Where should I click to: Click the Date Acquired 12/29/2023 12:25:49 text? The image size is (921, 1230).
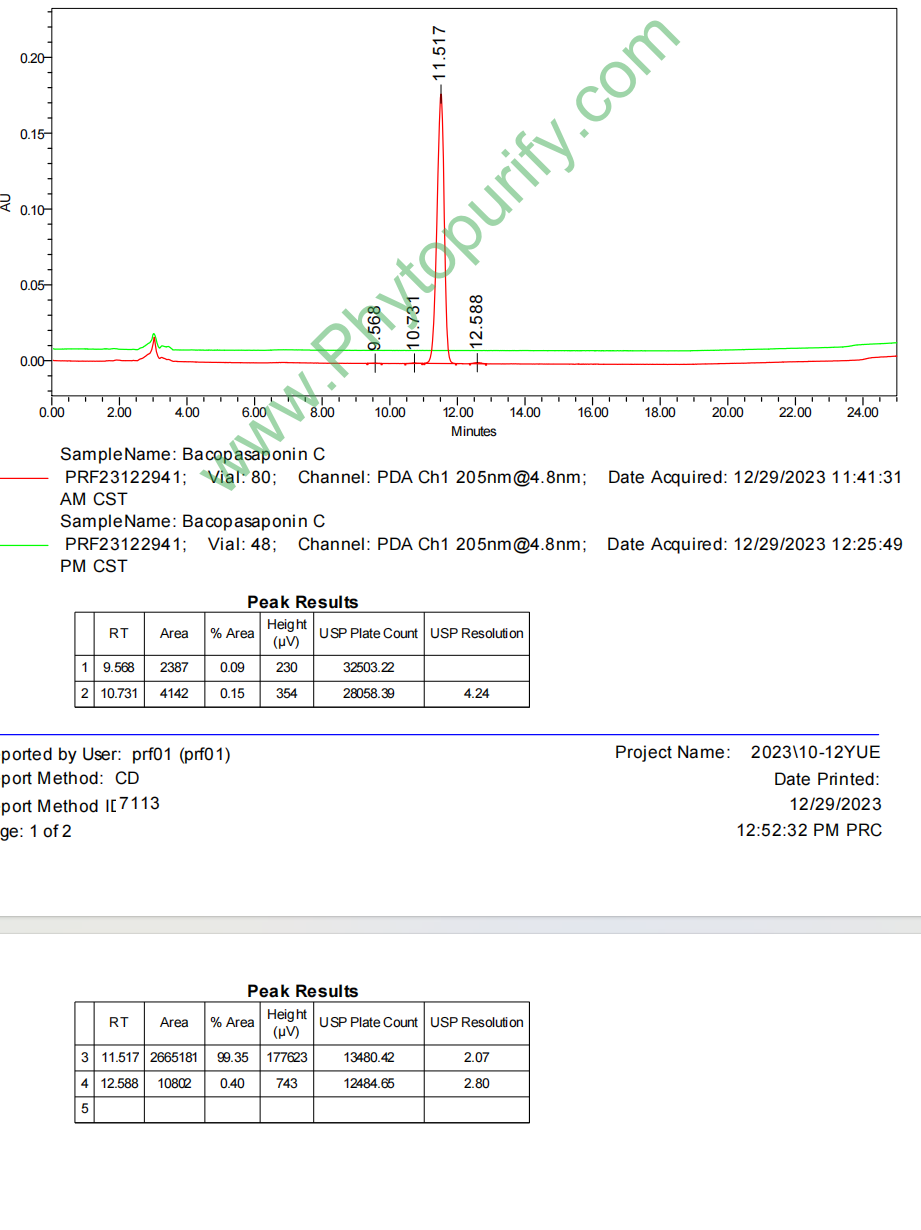(x=755, y=545)
